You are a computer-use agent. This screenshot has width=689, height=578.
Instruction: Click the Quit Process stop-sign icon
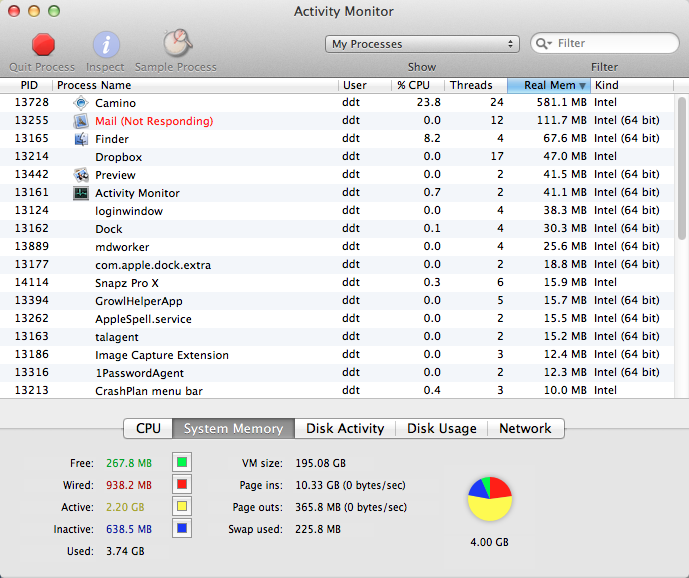[43, 44]
